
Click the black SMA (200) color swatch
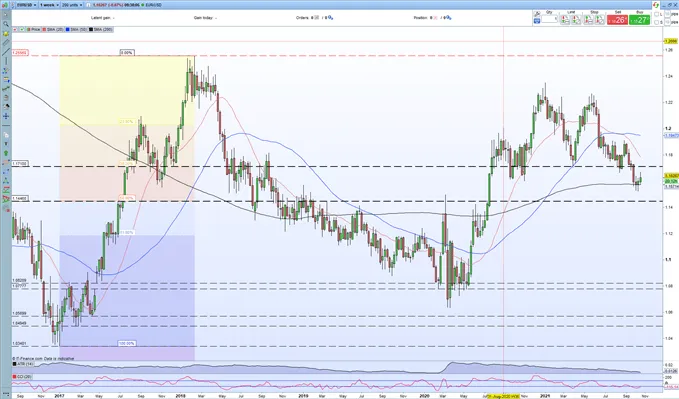pos(91,29)
